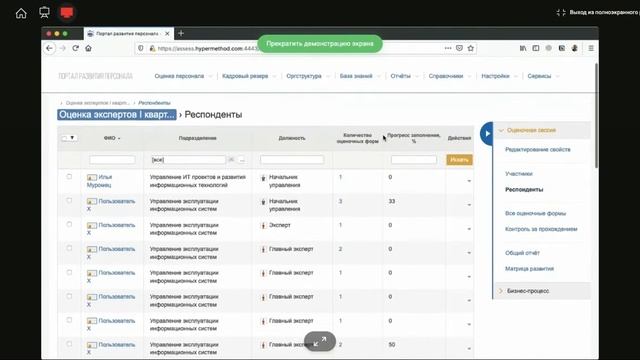Open the browser library icon
The width and height of the screenshot is (640, 360).
523,48
